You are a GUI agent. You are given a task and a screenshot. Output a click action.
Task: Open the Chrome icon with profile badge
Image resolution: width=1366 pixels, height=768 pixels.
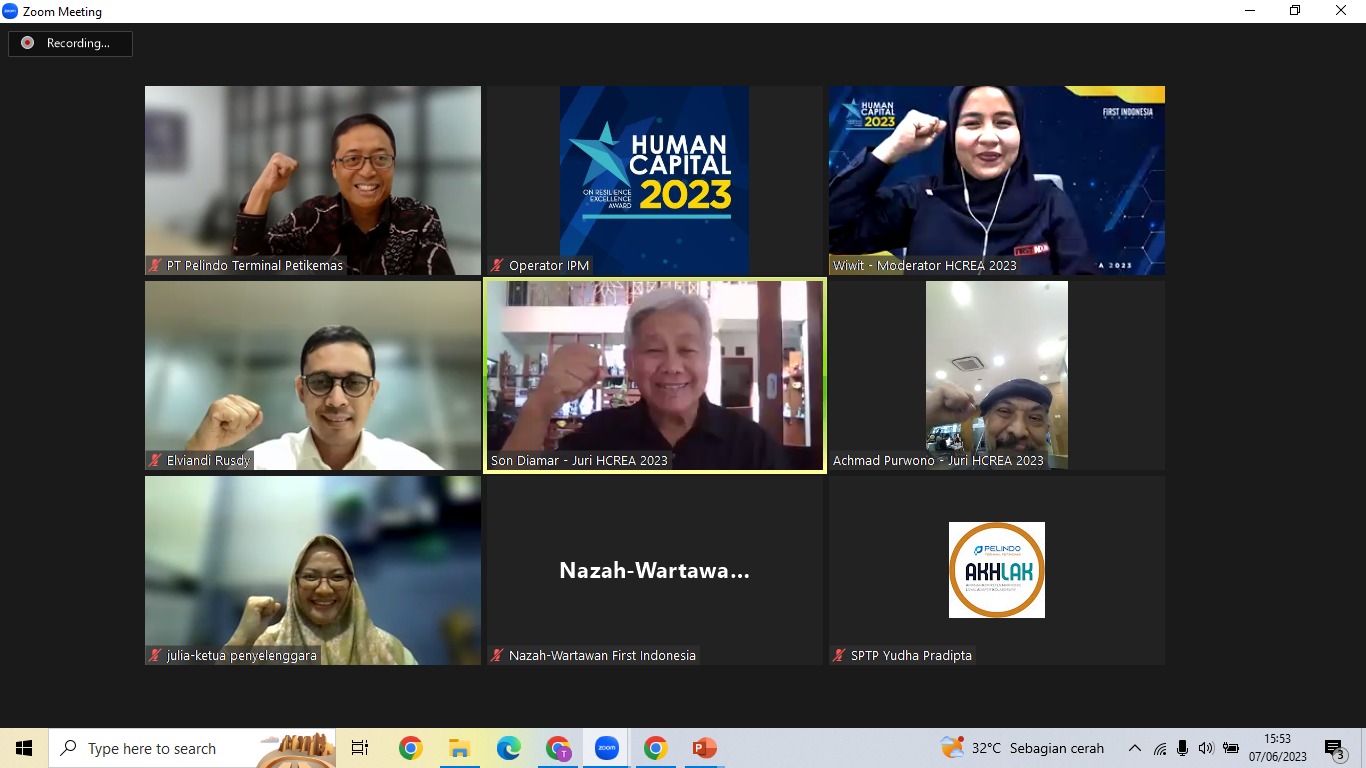tap(557, 748)
